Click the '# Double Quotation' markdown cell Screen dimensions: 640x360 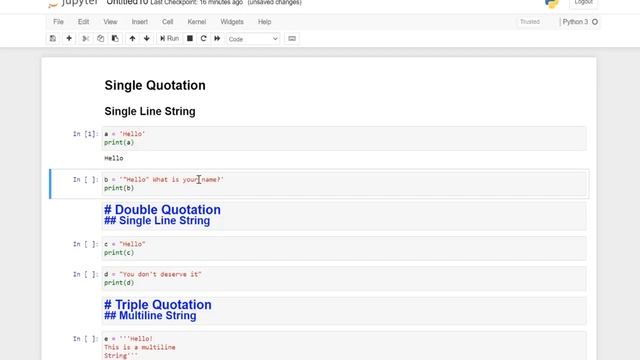[344, 216]
